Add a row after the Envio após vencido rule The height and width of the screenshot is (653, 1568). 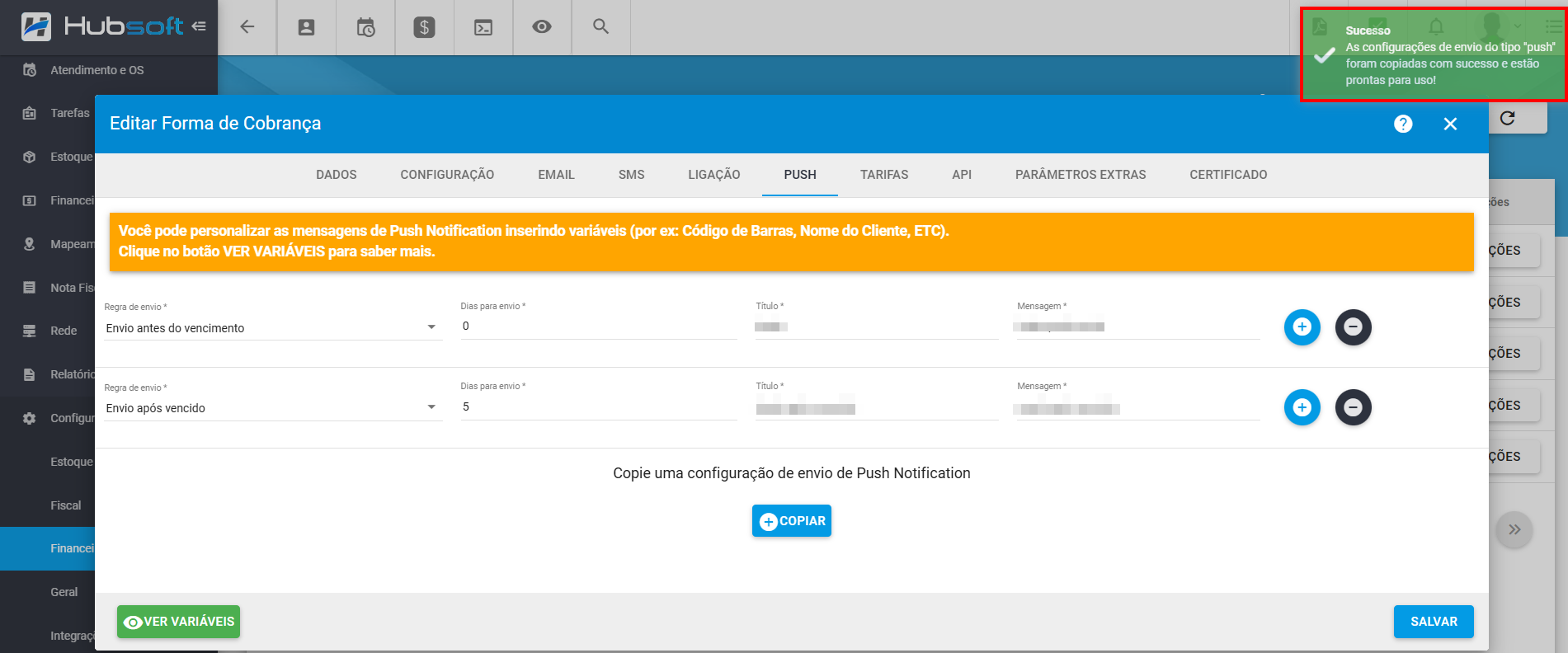pos(1302,407)
